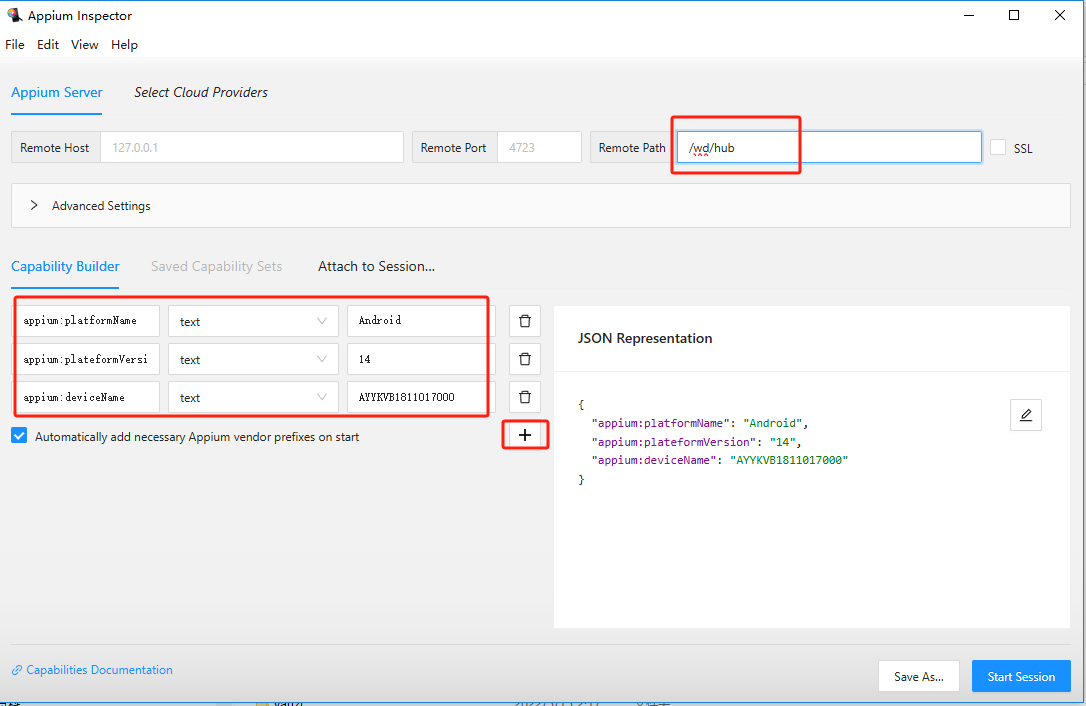Edit the appium:platformName name field

click(87, 321)
